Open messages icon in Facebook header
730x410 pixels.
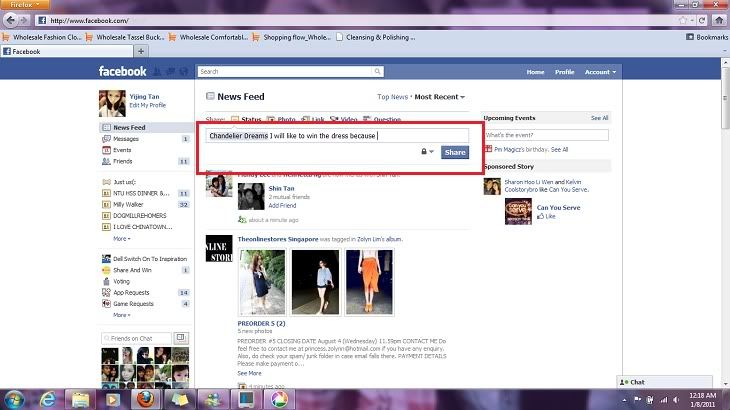tap(170, 71)
